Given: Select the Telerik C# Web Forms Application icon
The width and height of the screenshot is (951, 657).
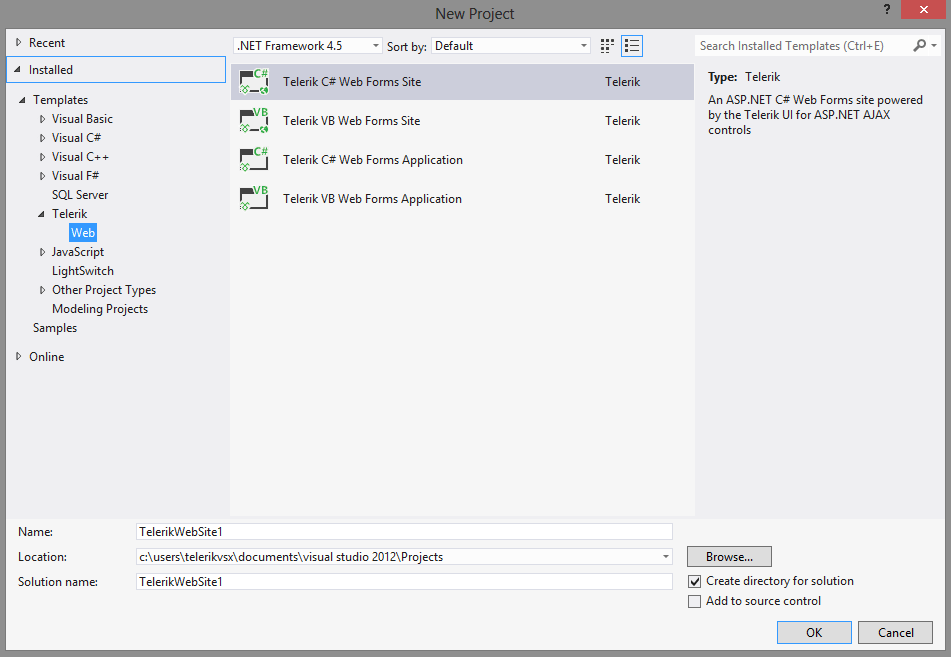Looking at the screenshot, I should click(x=254, y=160).
